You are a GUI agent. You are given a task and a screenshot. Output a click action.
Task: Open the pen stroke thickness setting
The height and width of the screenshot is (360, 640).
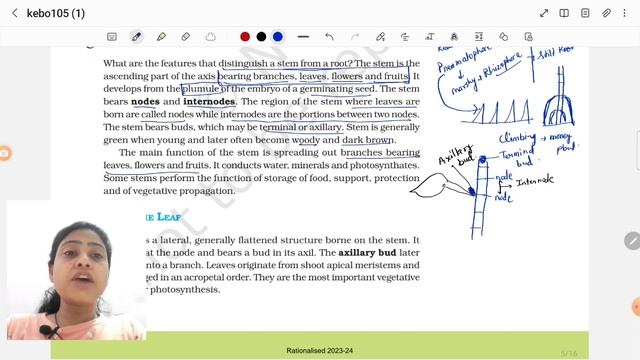click(x=303, y=37)
